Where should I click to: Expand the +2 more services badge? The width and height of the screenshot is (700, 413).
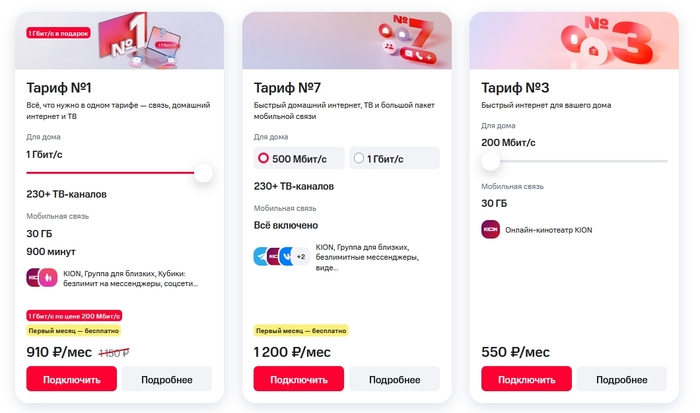[x=301, y=256]
